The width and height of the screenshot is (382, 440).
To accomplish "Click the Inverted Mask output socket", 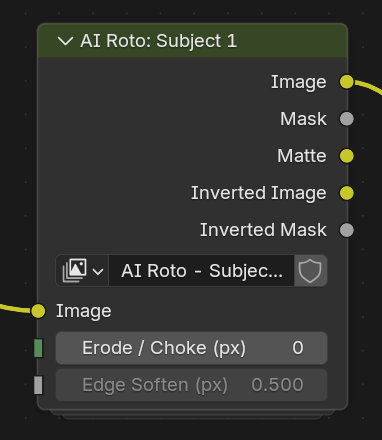I will (x=347, y=230).
